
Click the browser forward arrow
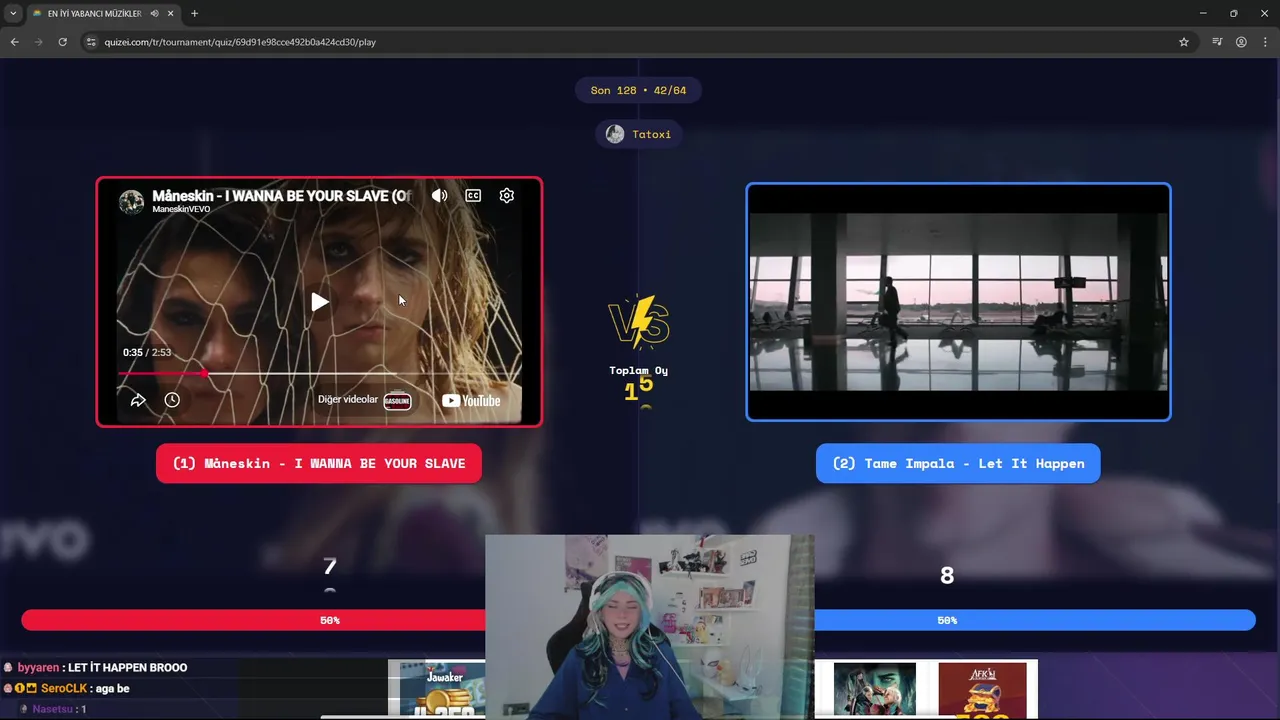(x=38, y=42)
